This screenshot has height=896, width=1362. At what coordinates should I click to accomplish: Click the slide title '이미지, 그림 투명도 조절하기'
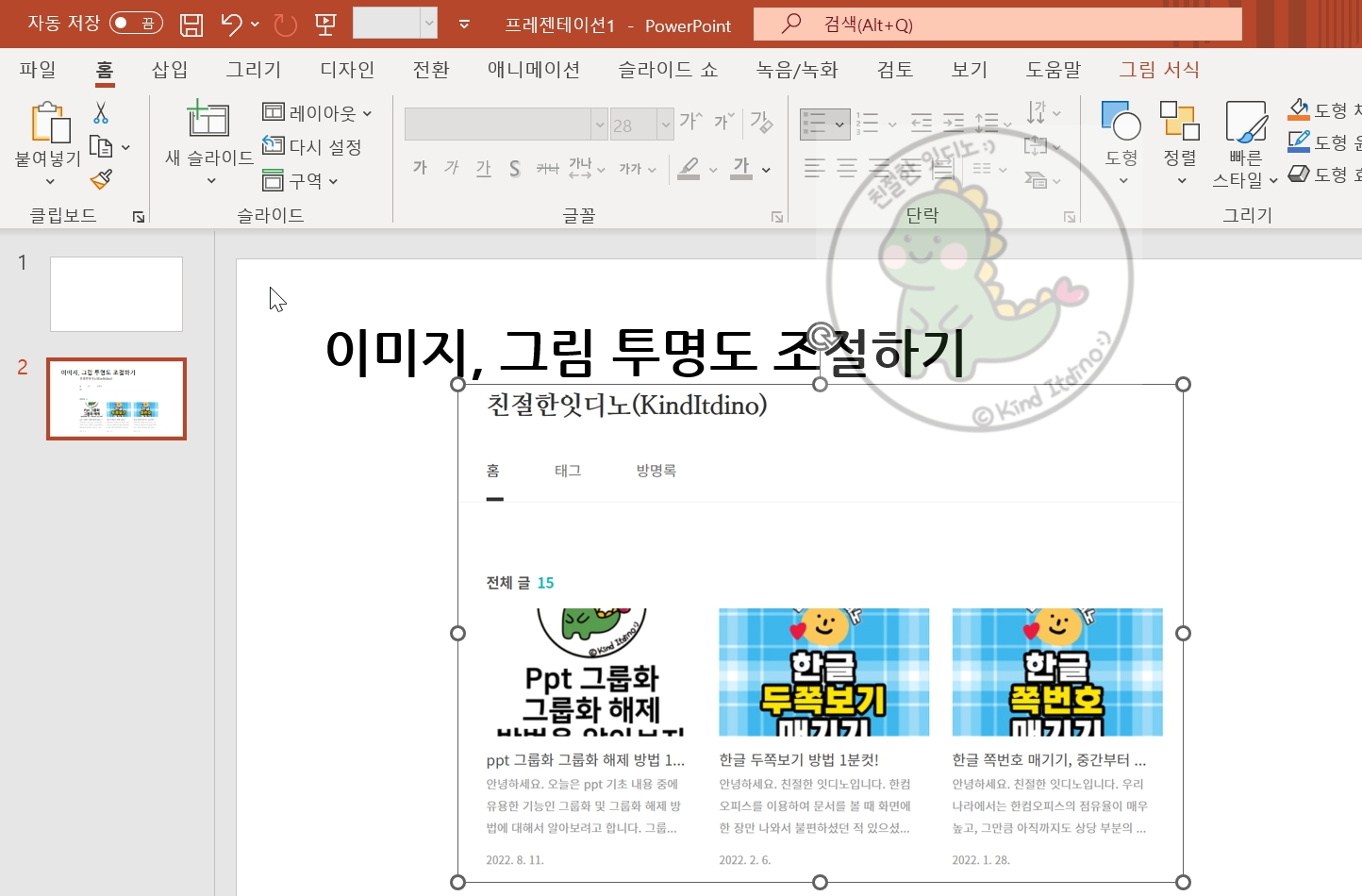(x=645, y=352)
